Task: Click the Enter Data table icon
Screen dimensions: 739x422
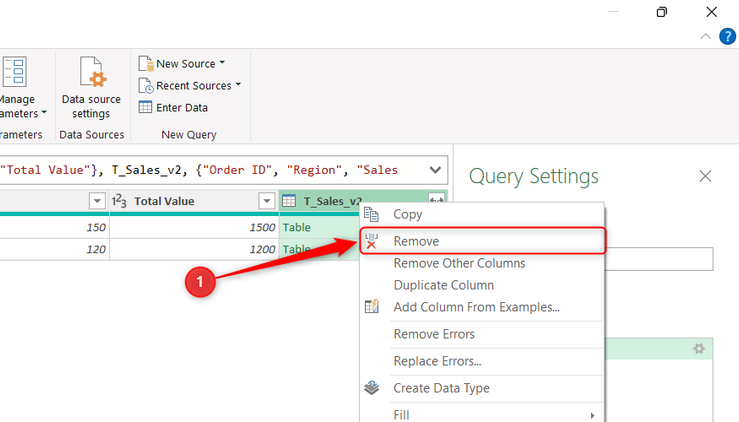Action: (145, 108)
